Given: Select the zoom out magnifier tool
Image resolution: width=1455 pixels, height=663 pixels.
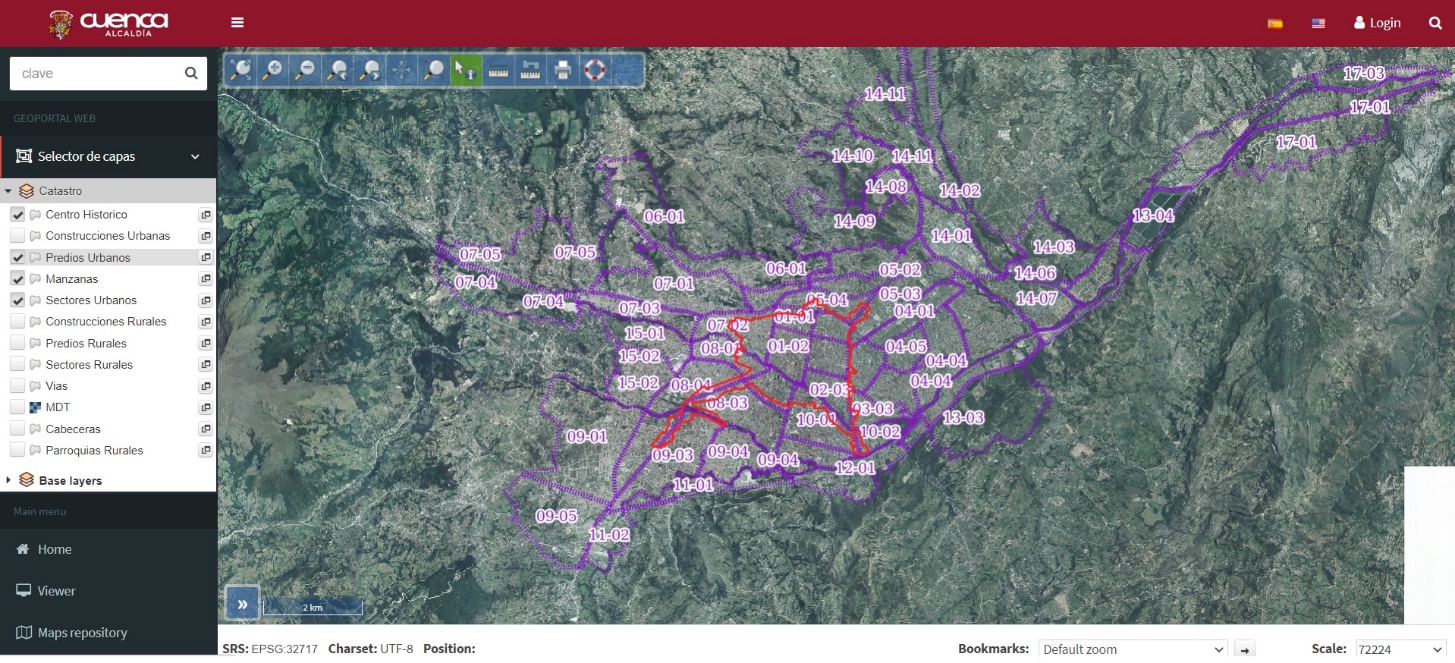Looking at the screenshot, I should click(305, 70).
